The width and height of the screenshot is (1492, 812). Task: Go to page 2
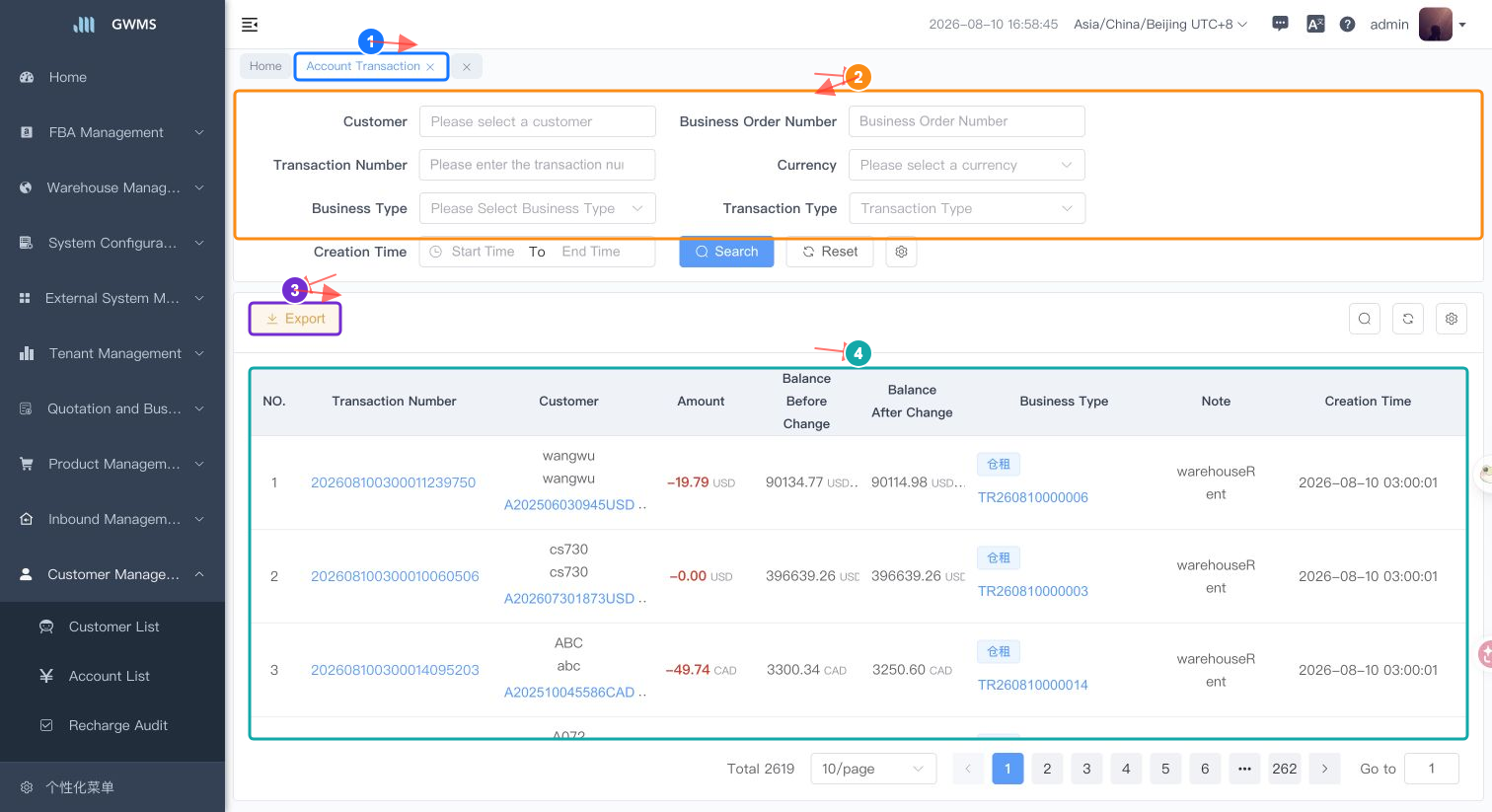(1047, 769)
